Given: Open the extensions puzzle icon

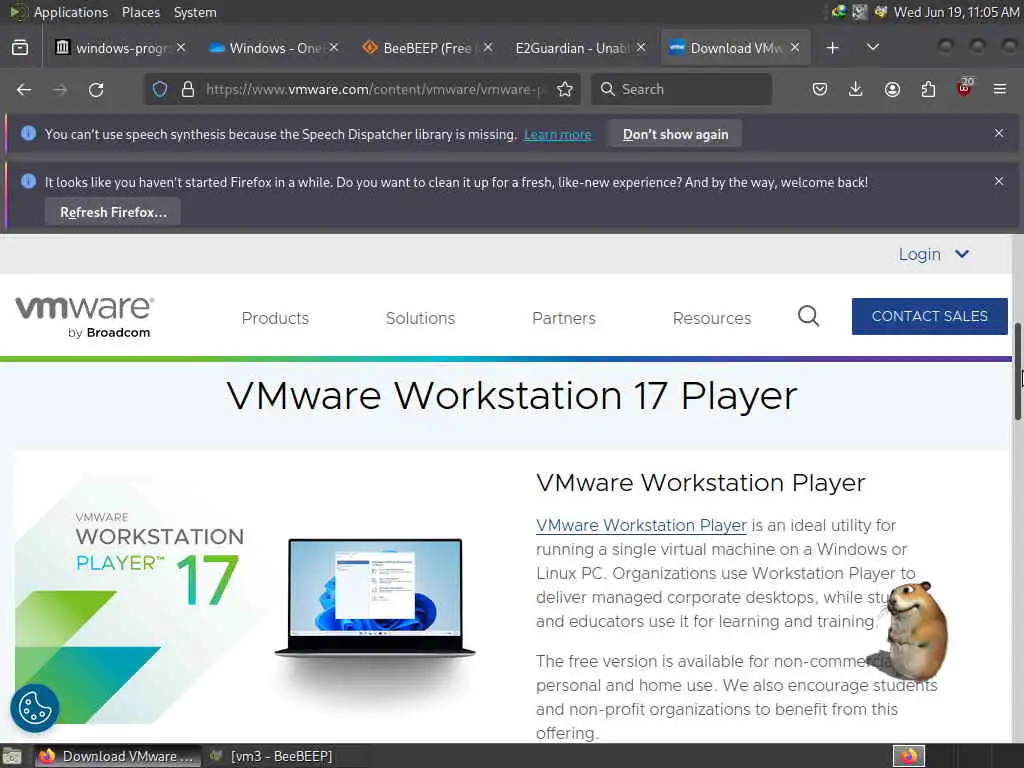Looking at the screenshot, I should click(928, 89).
